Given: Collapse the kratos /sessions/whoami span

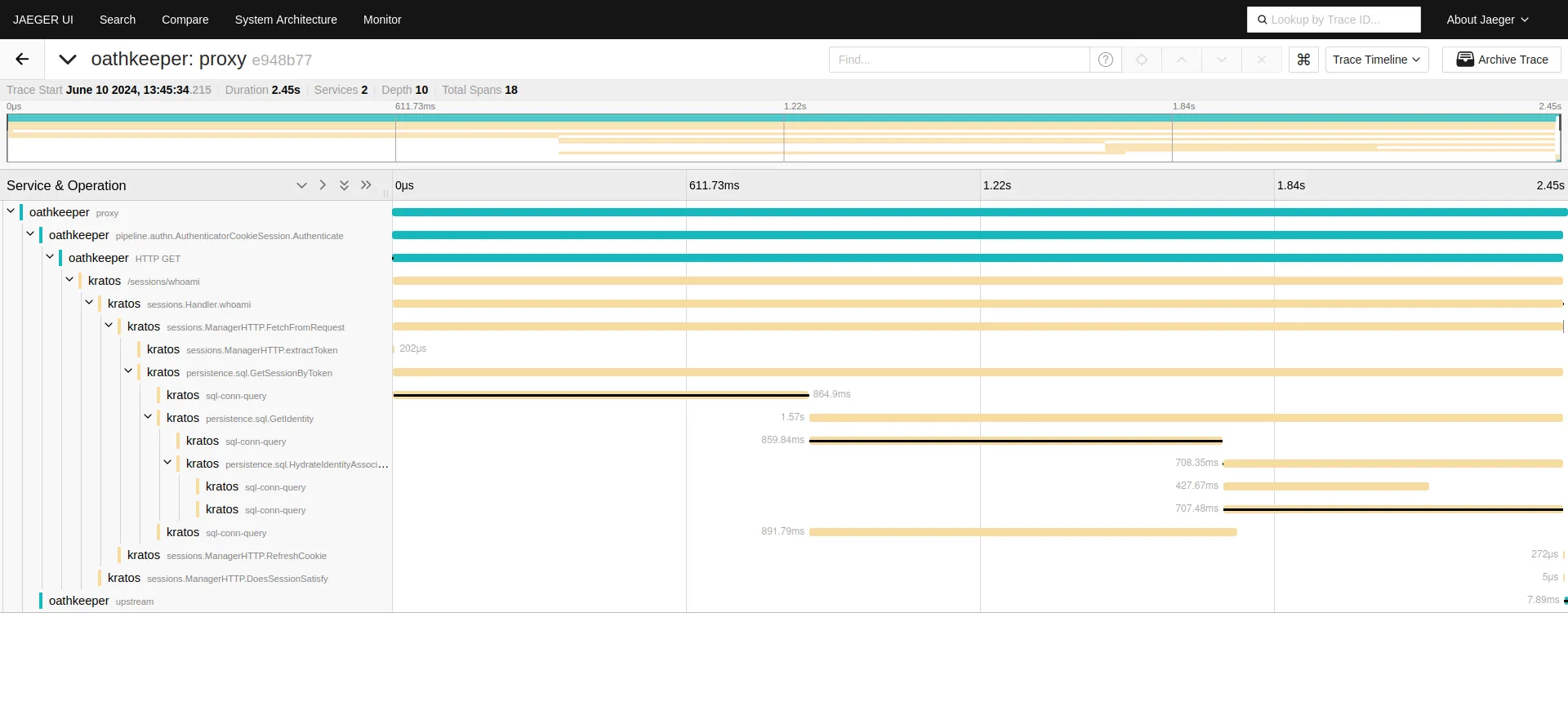Looking at the screenshot, I should 69,280.
